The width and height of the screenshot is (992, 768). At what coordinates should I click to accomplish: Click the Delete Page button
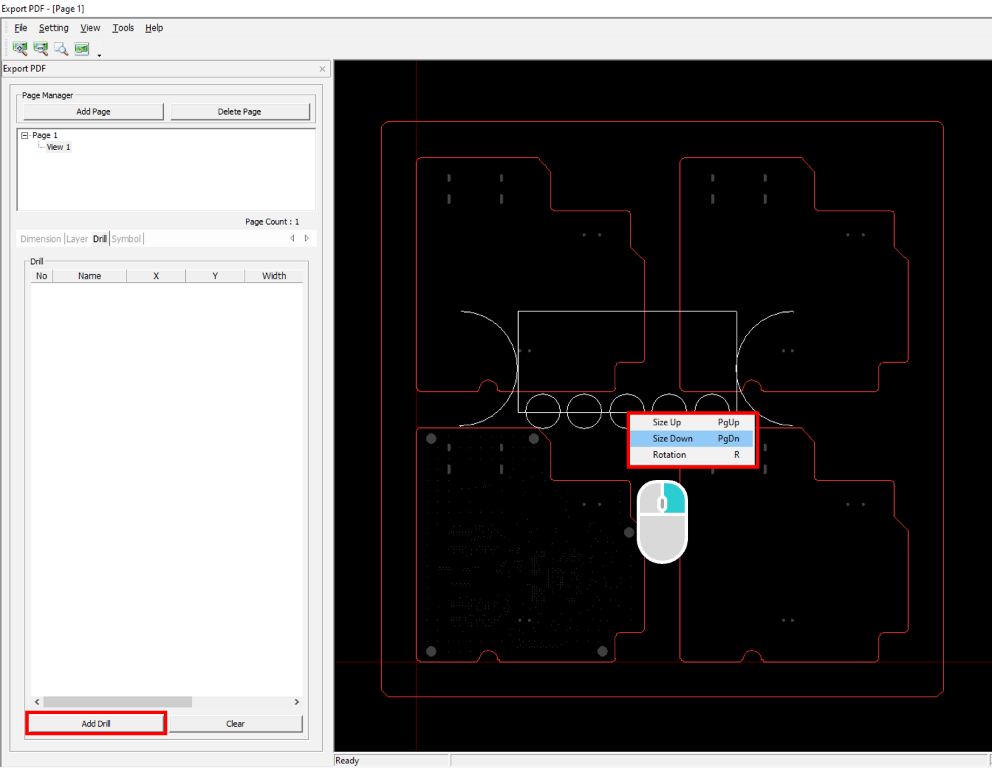(x=239, y=112)
